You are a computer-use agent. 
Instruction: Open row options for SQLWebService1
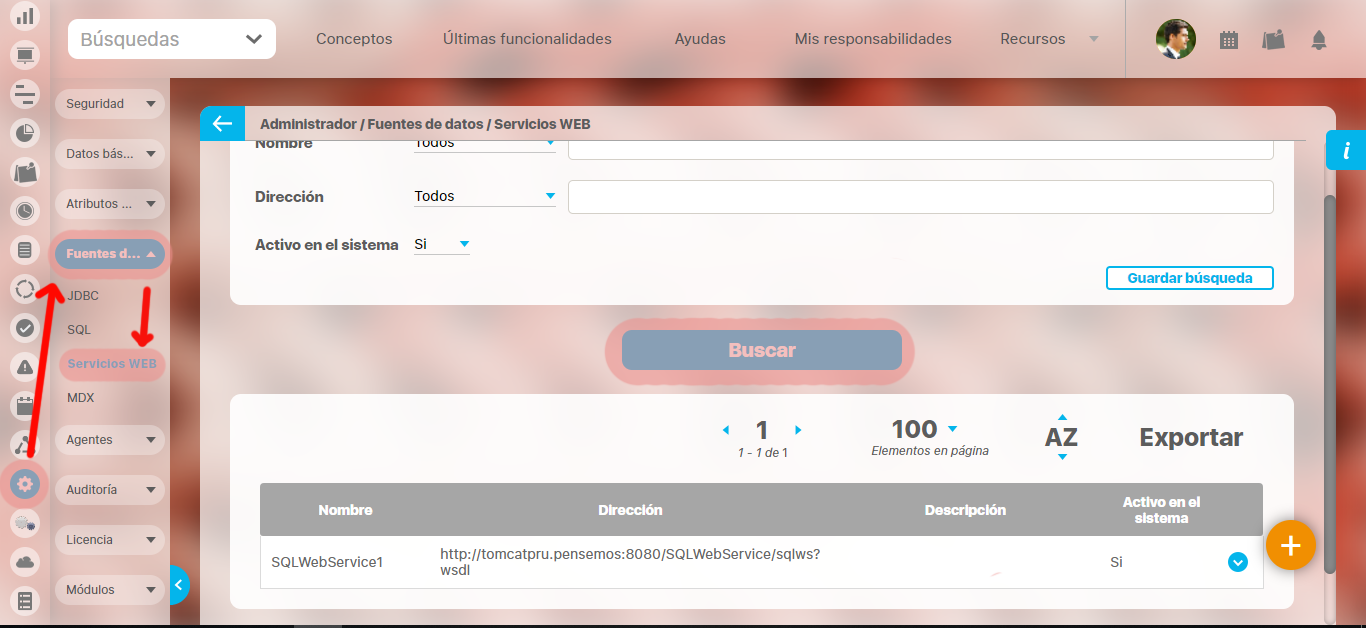click(1237, 562)
